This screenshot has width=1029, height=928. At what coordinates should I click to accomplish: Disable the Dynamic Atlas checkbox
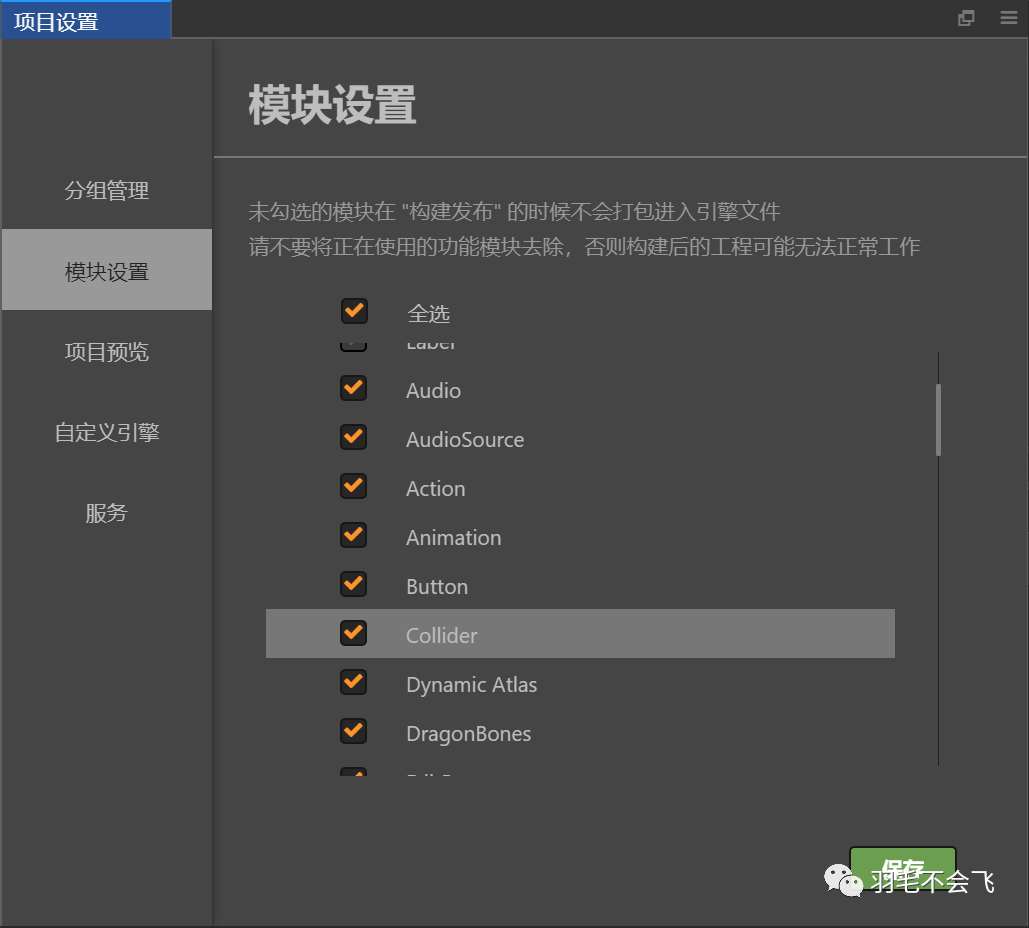click(x=354, y=683)
